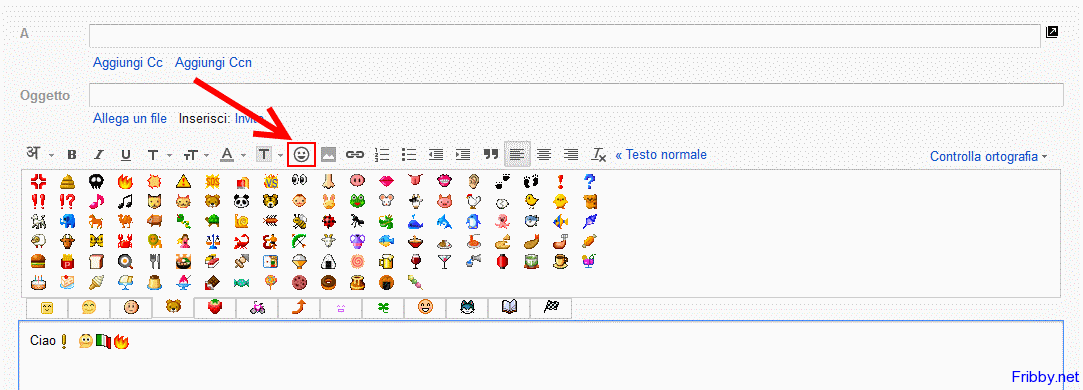This screenshot has height=390, width=1083.
Task: Click the insert link chain icon
Action: (354, 155)
